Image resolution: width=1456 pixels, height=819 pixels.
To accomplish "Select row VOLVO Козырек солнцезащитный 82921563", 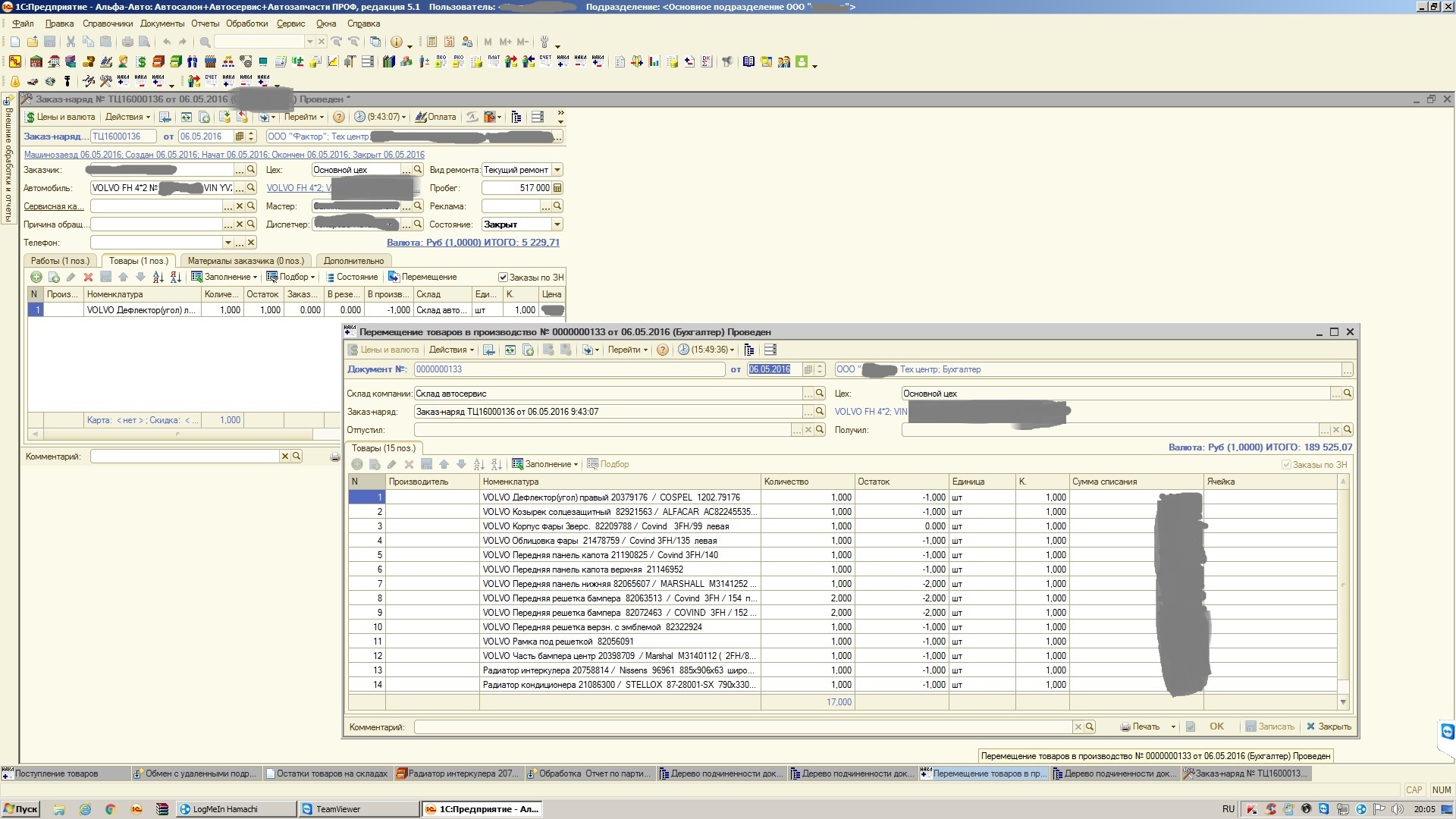I will [843, 512].
